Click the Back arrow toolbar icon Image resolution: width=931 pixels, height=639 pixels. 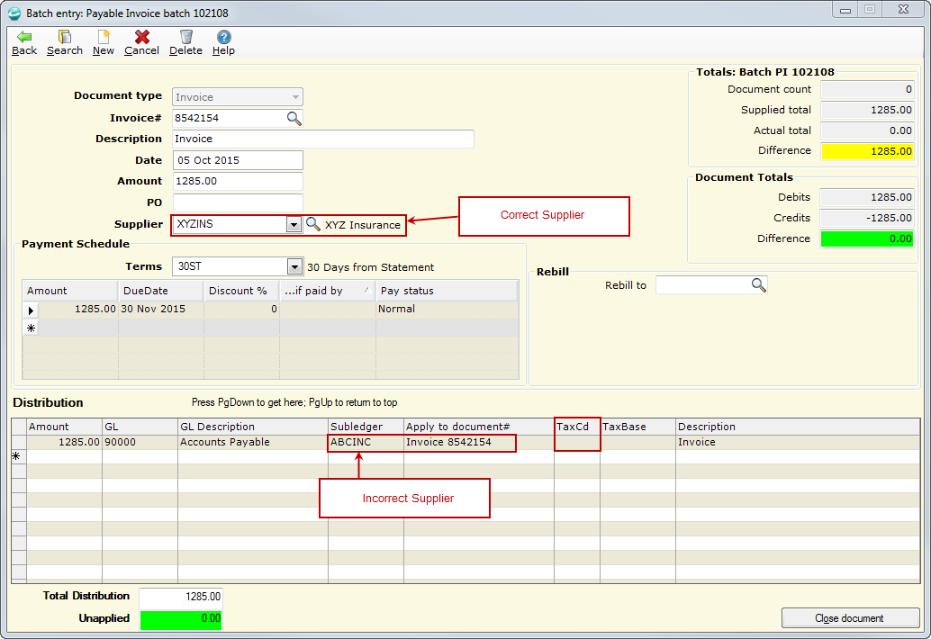click(24, 37)
